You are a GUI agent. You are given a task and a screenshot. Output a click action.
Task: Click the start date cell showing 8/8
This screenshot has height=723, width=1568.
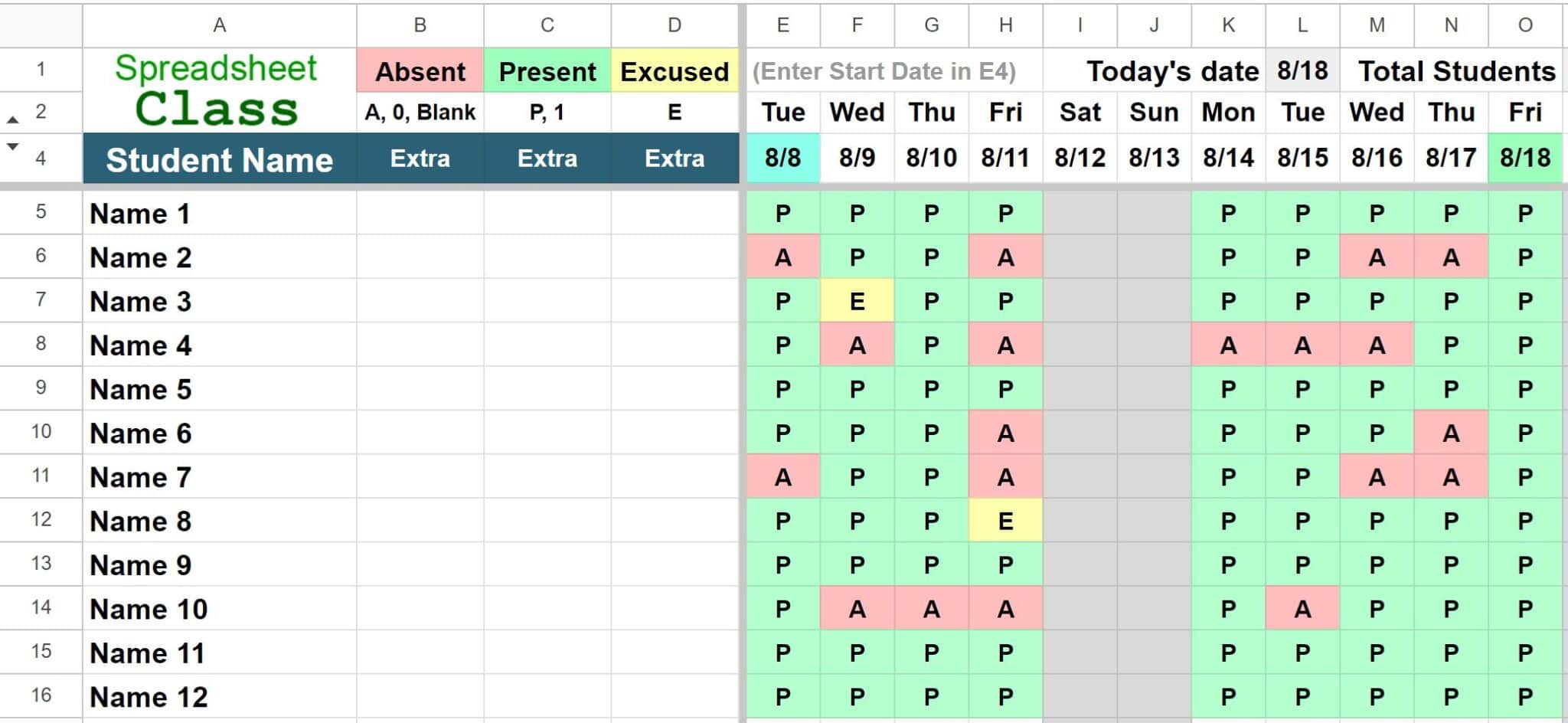pyautogui.click(x=782, y=159)
